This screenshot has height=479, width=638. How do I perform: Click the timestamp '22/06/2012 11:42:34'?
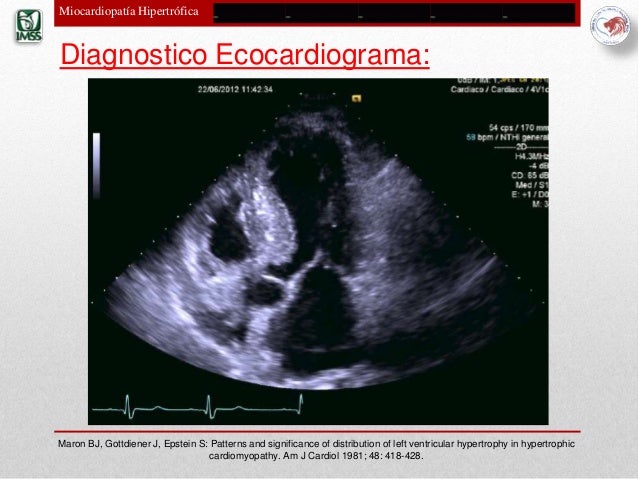[x=235, y=89]
